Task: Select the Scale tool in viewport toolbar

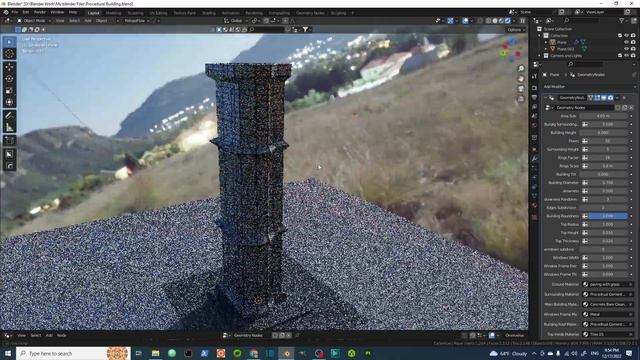Action: point(9,91)
